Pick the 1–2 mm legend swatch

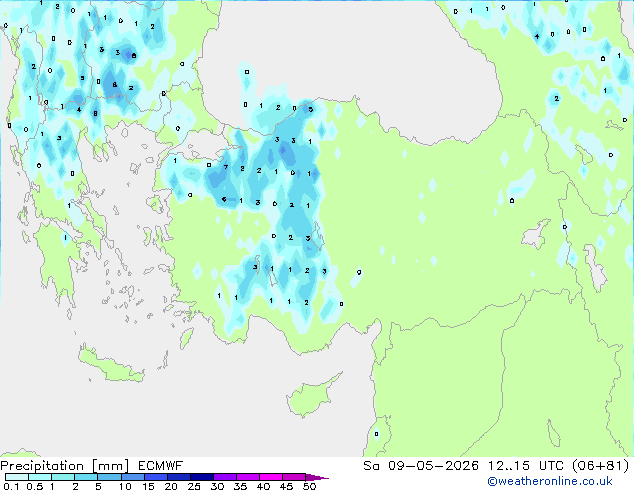point(63,477)
